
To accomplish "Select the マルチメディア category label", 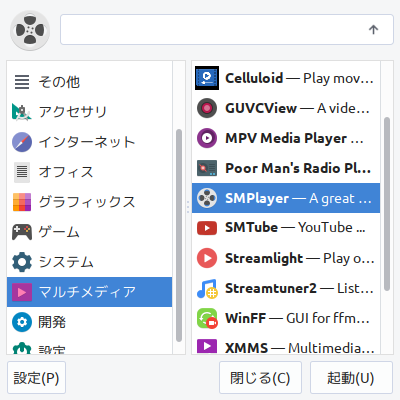I will tap(87, 292).
